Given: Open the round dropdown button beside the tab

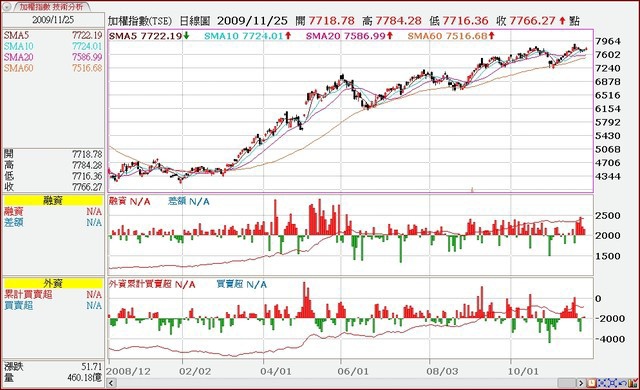Looking at the screenshot, I should 7,7.
